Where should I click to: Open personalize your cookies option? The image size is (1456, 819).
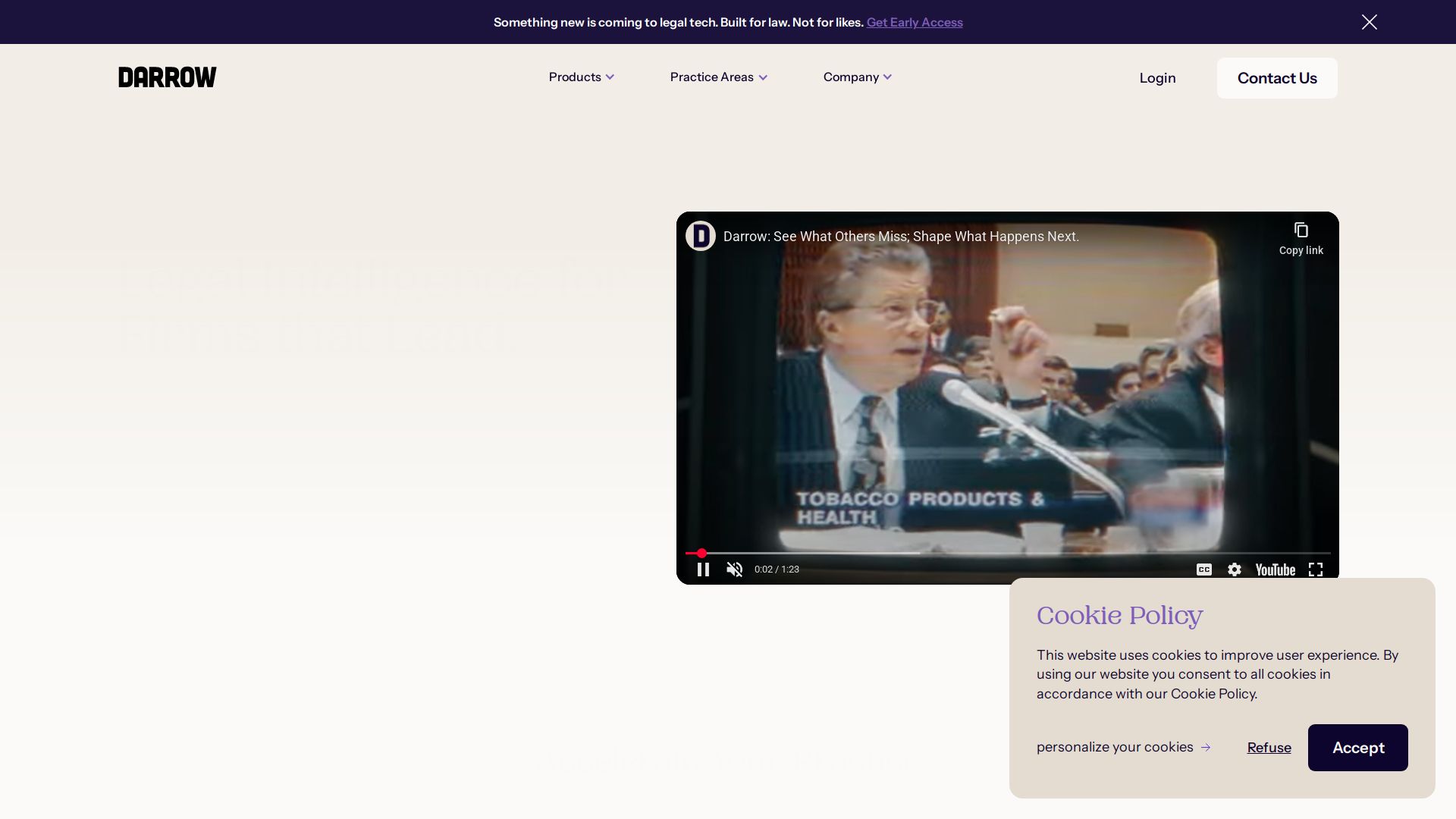[x=1123, y=747]
